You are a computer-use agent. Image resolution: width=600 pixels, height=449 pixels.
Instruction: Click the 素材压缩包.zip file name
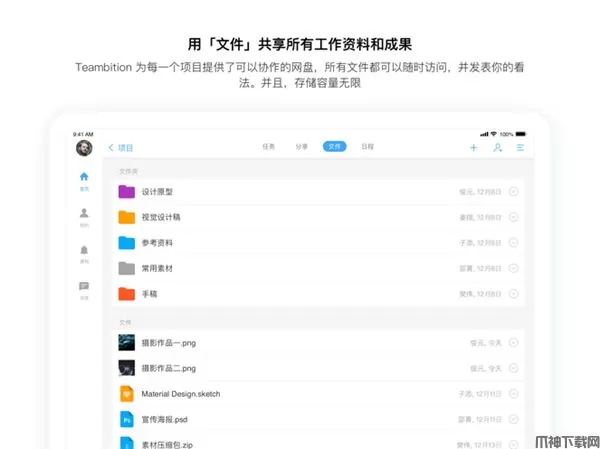(167, 445)
